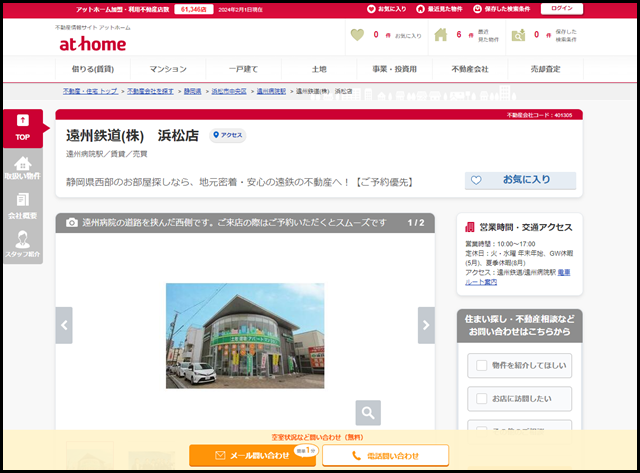Click 電話問い合わせ button
The image size is (640, 473).
coord(385,455)
